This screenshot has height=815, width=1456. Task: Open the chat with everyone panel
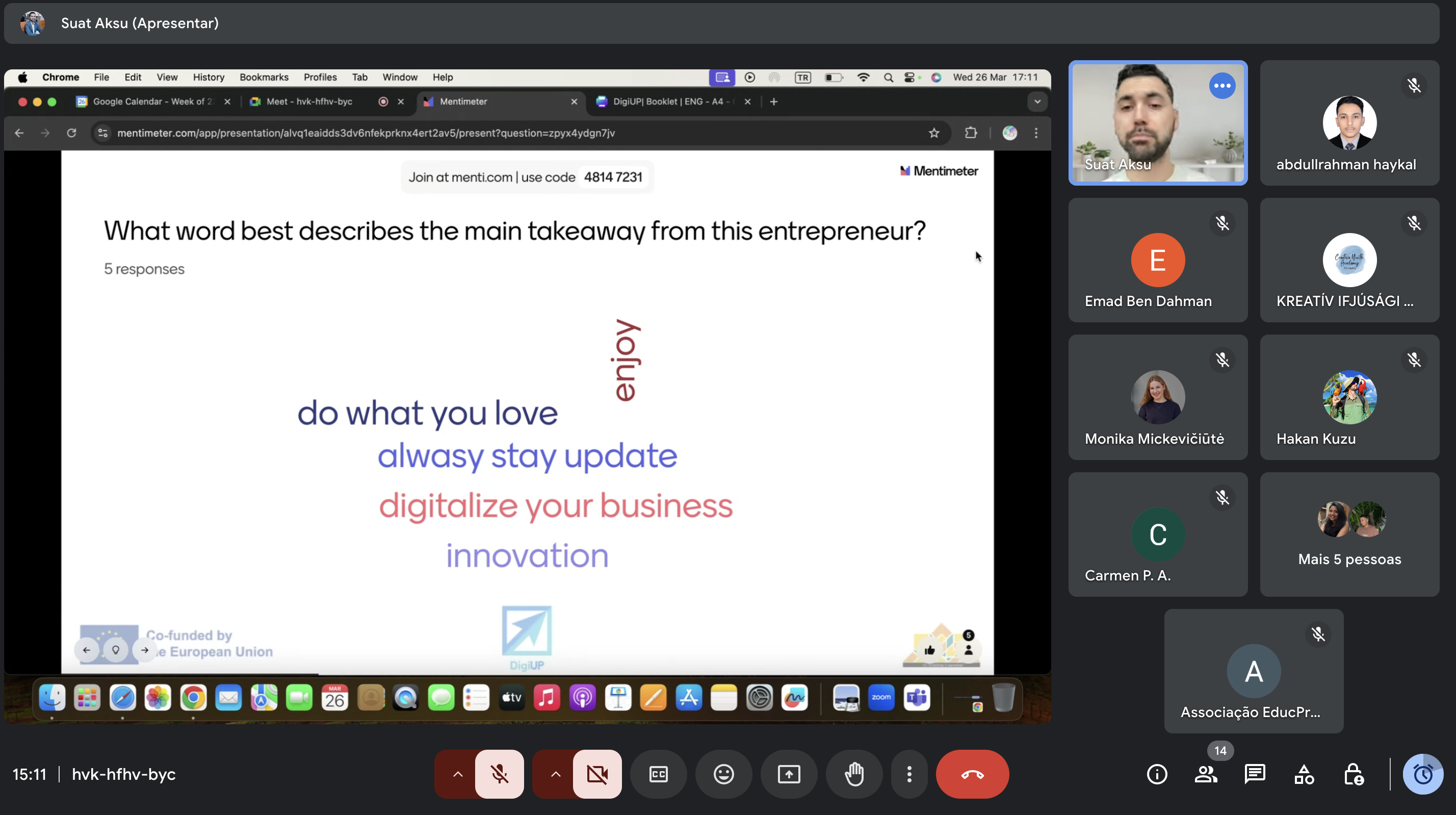[1255, 774]
